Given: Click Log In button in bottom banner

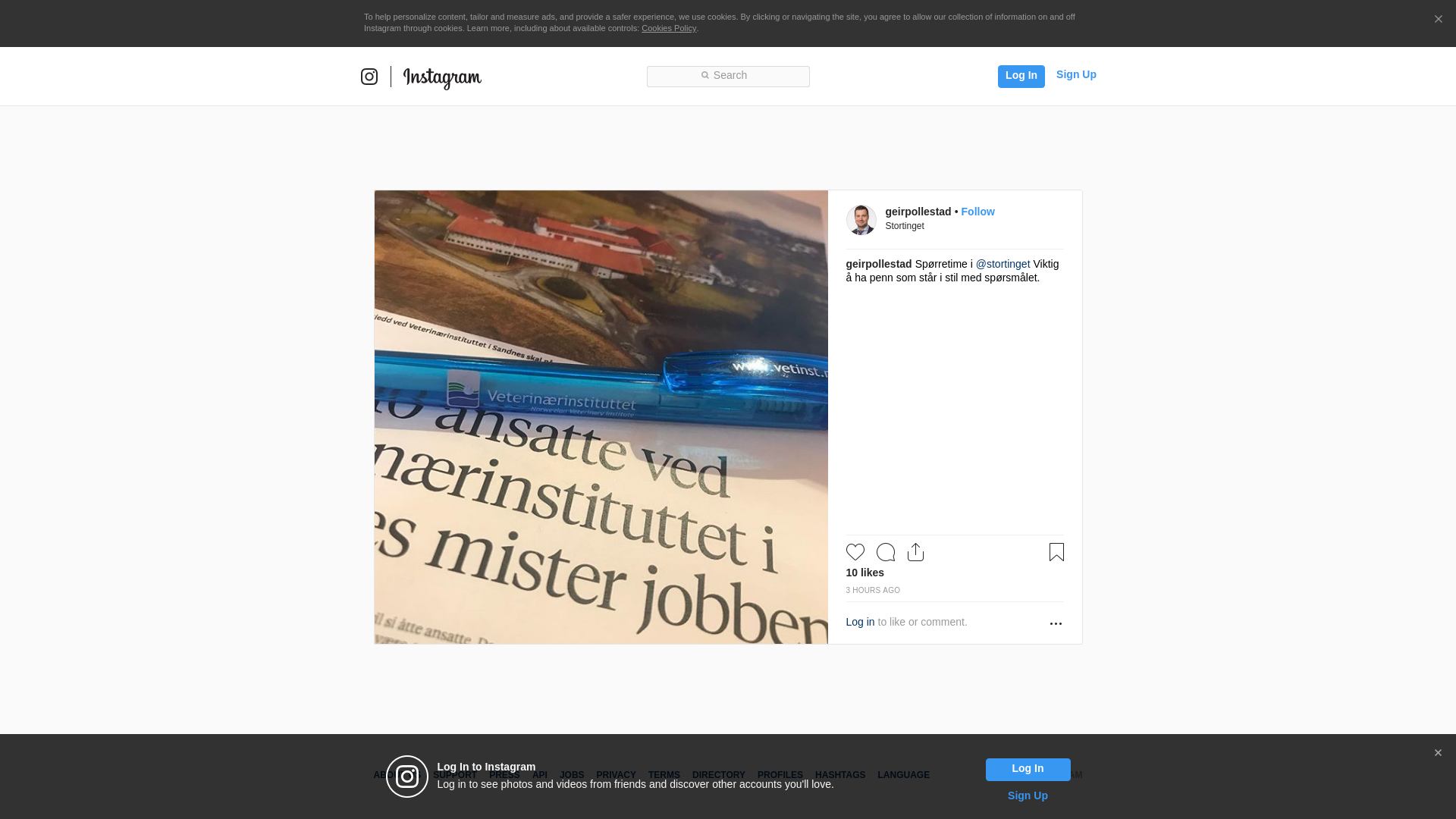Looking at the screenshot, I should (x=1028, y=770).
